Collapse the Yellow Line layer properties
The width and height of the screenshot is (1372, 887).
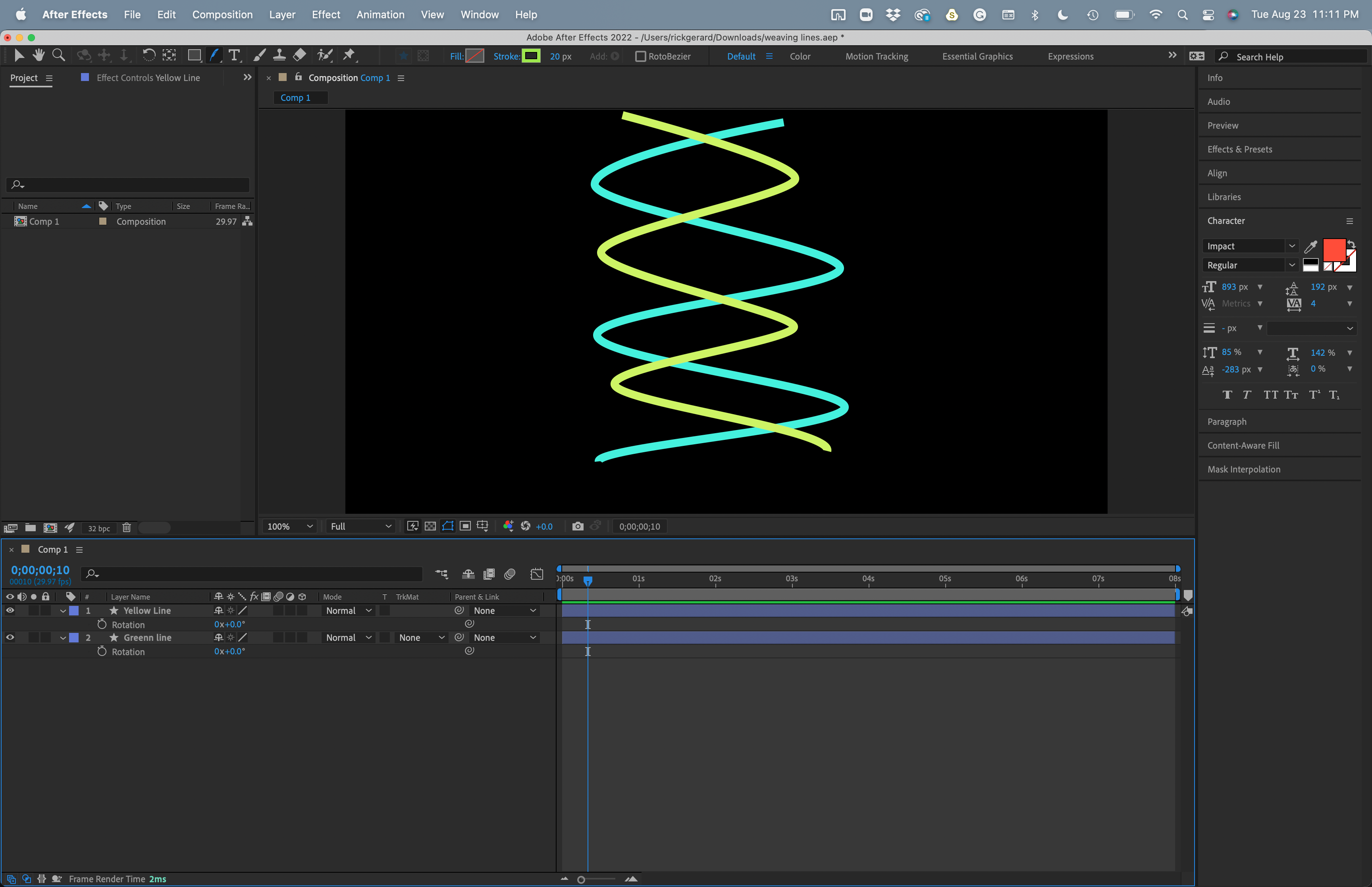point(63,611)
